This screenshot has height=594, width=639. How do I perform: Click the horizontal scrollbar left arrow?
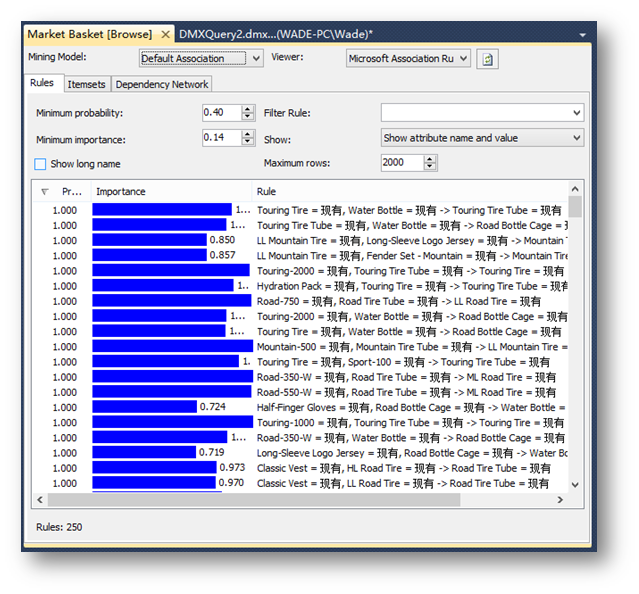tap(40, 499)
